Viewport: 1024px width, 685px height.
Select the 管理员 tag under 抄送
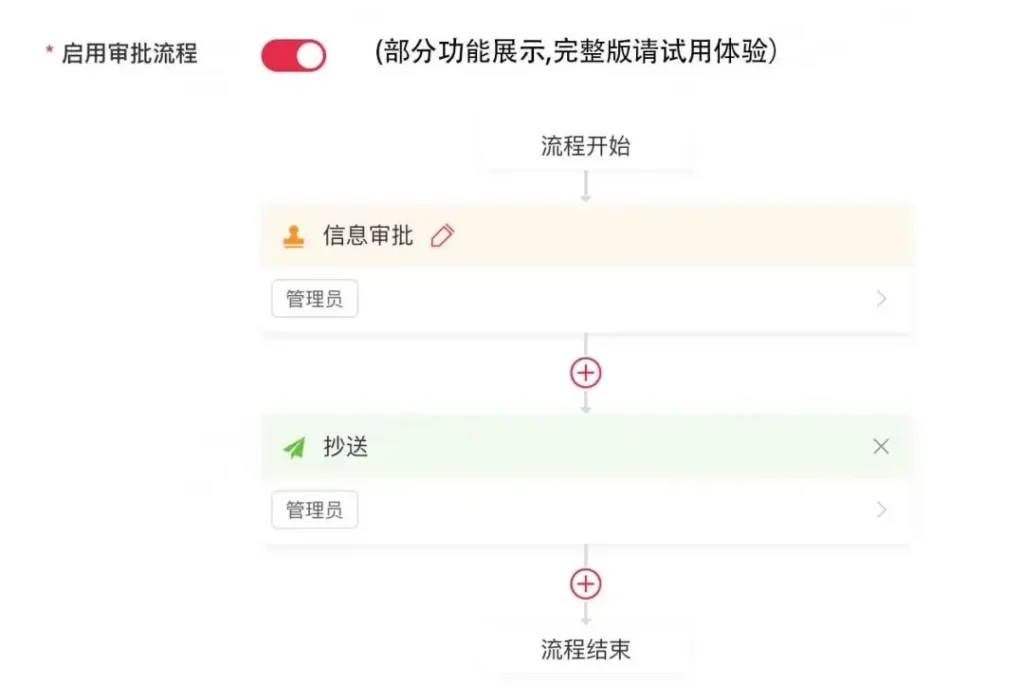pyautogui.click(x=314, y=510)
